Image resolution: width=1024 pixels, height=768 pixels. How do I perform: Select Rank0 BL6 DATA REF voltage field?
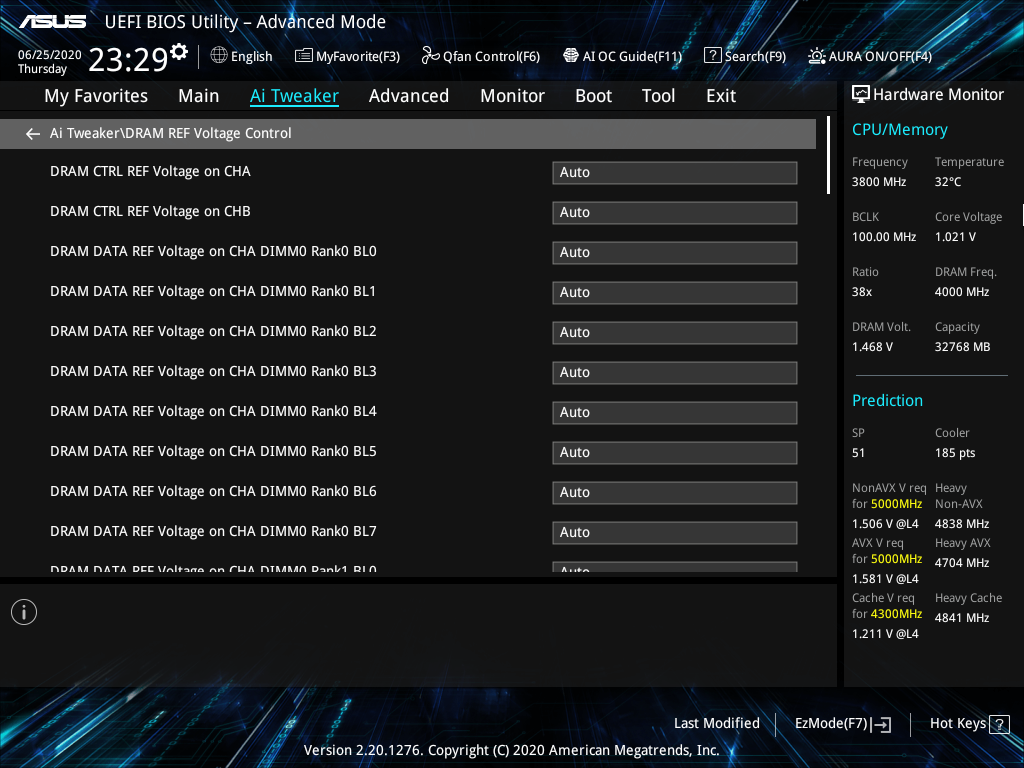coord(675,492)
